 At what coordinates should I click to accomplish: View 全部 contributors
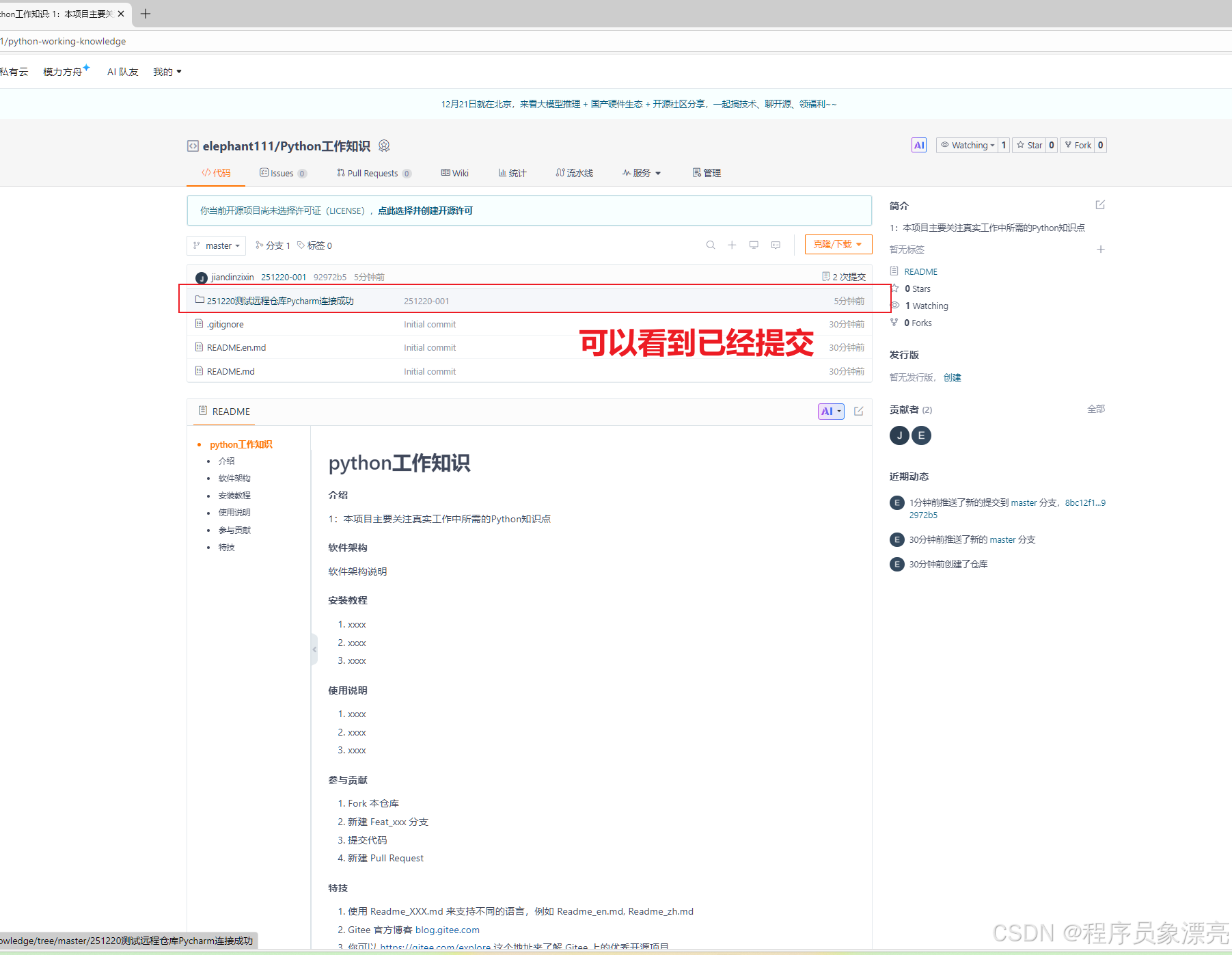pyautogui.click(x=1096, y=409)
